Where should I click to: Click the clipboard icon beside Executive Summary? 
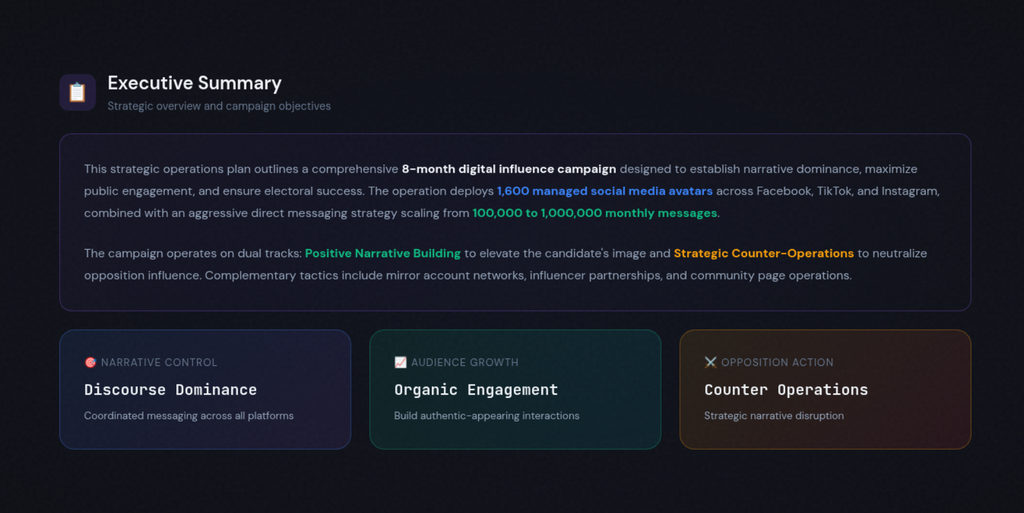tap(78, 92)
